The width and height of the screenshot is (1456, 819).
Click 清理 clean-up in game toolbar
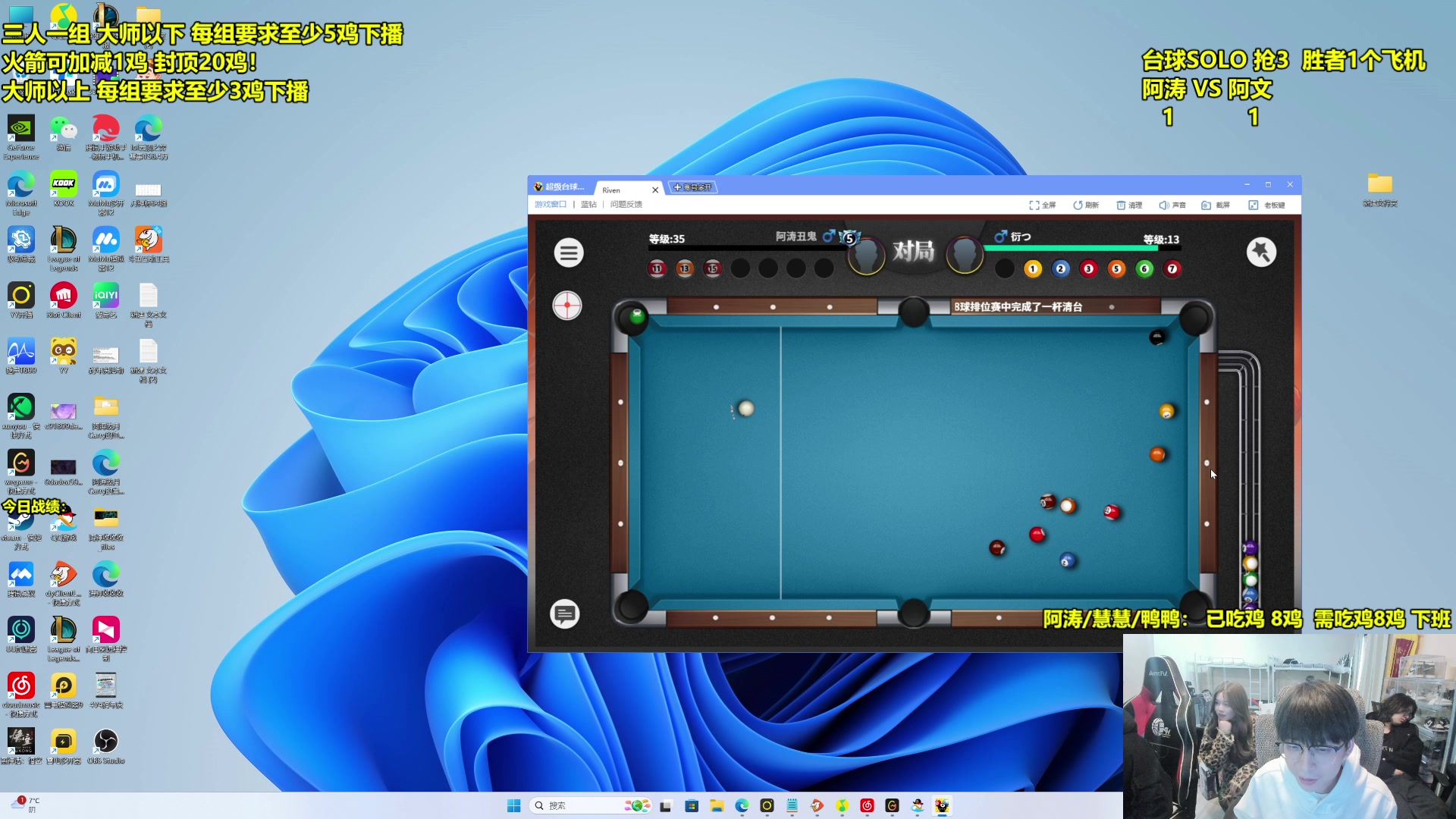(1129, 205)
